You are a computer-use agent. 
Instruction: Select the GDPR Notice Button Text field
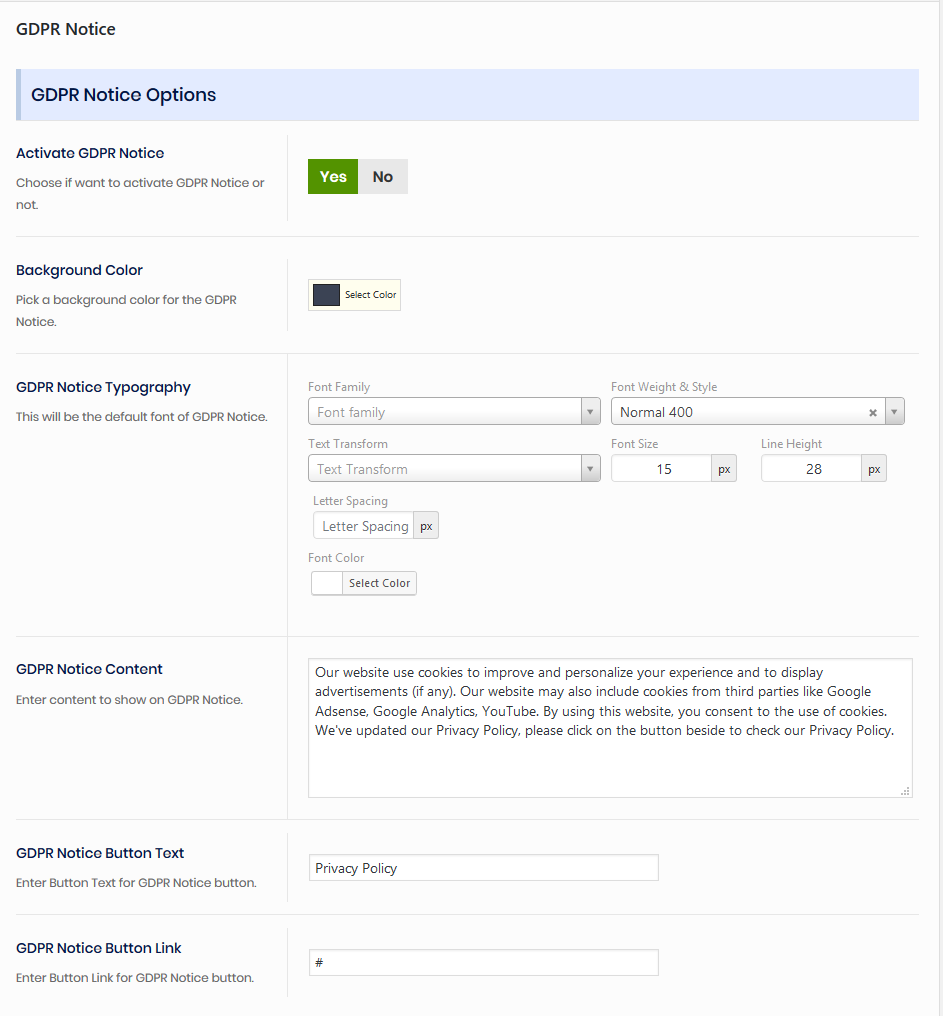tap(484, 868)
